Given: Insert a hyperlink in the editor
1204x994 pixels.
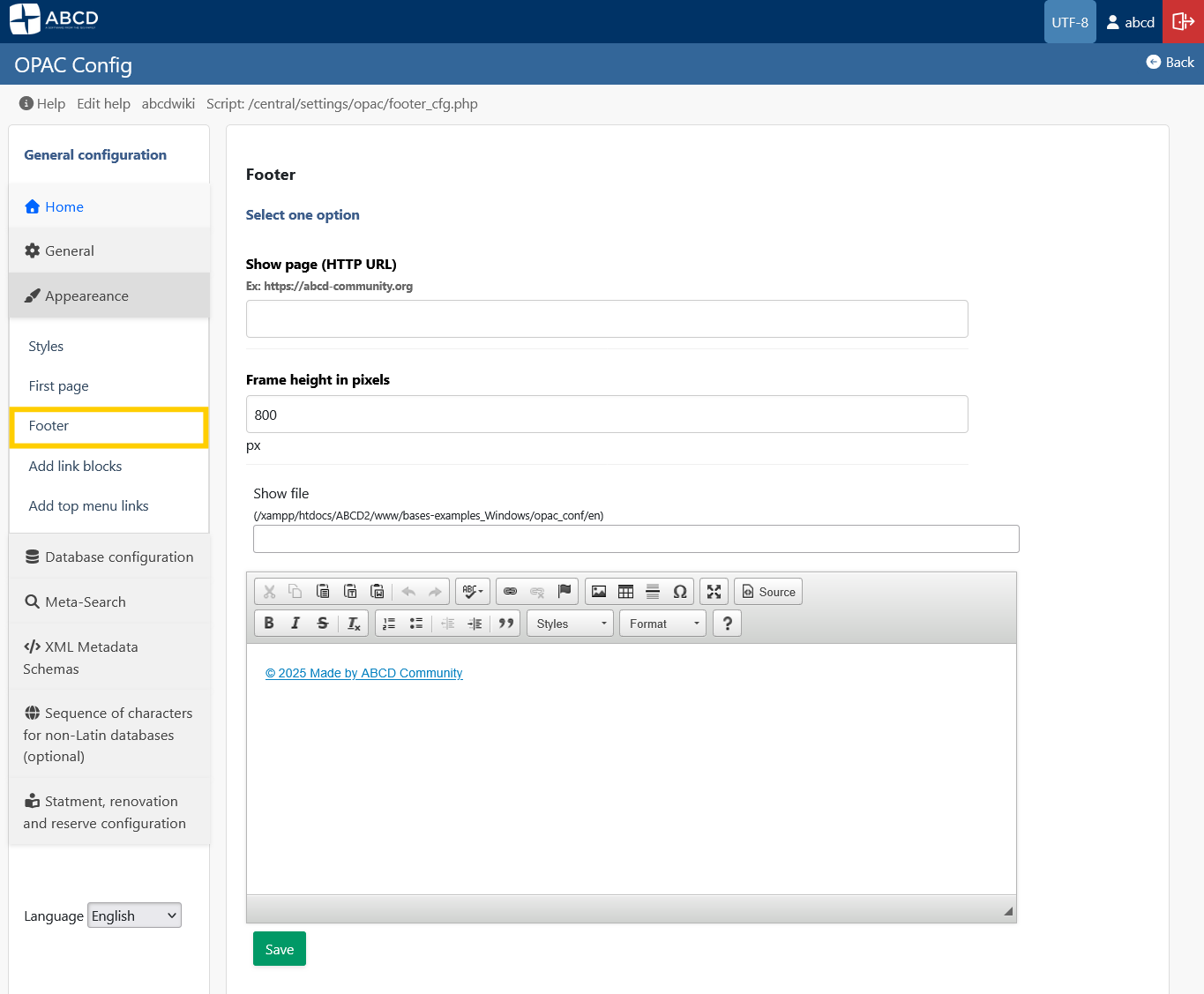Looking at the screenshot, I should 511,591.
